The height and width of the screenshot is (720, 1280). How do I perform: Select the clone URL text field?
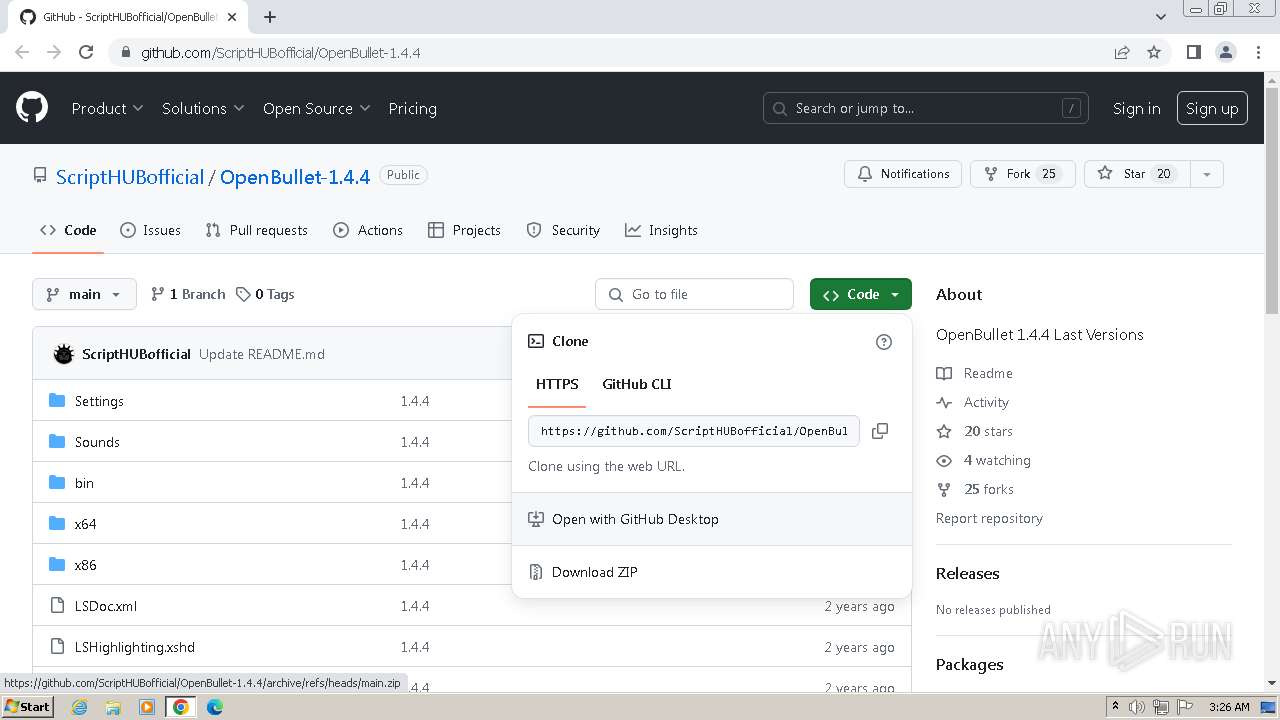[694, 431]
